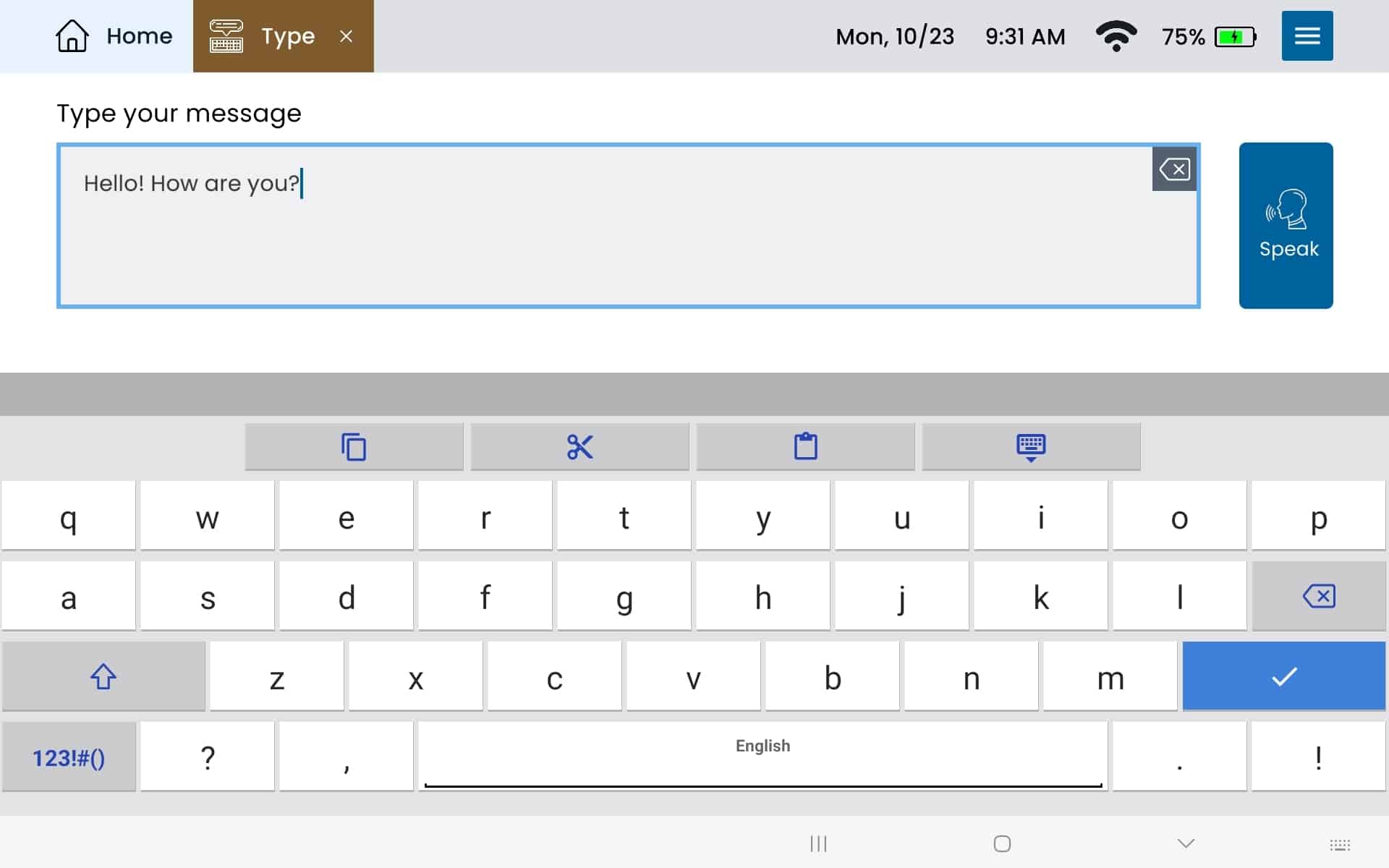The image size is (1389, 868).
Task: Paste from clipboard icon on keyboard
Action: pyautogui.click(x=805, y=447)
